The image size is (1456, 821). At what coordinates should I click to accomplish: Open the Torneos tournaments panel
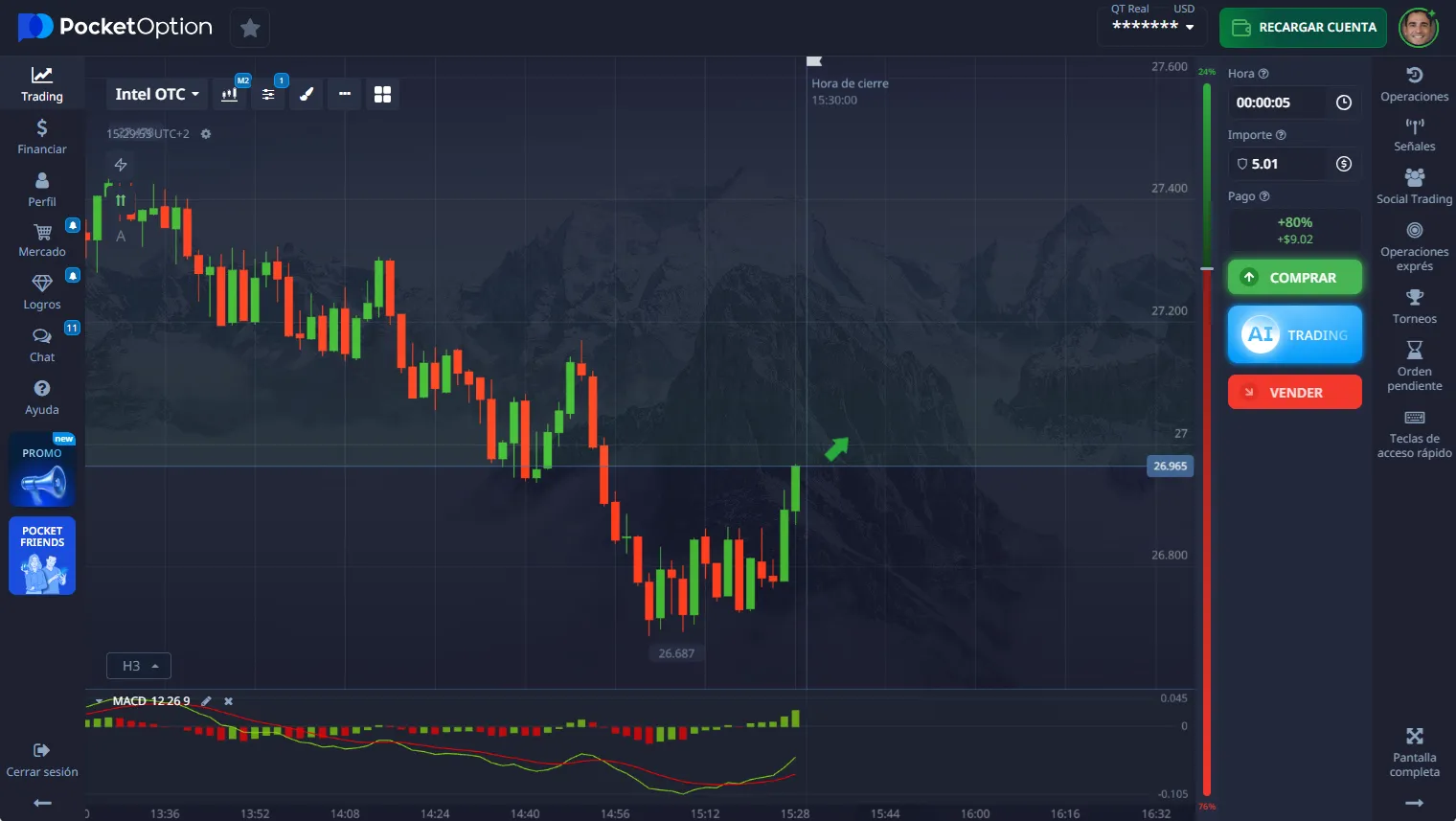point(1415,307)
